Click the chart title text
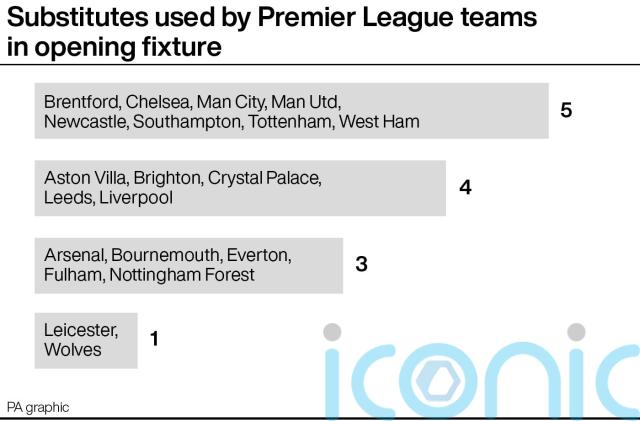 point(272,32)
